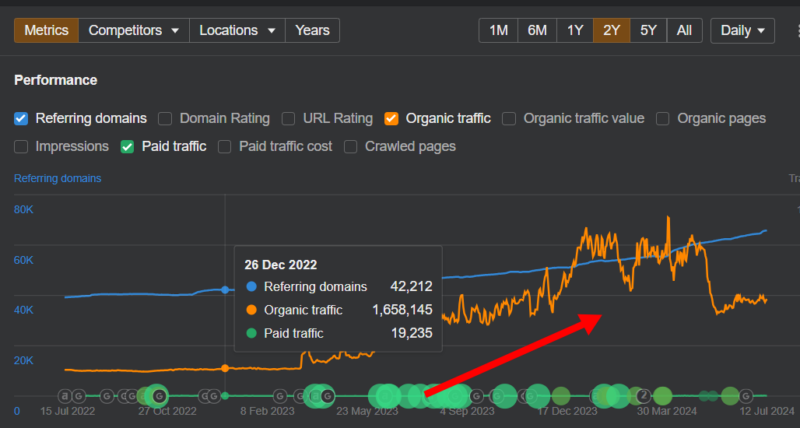Click the orange organic traffic data point
This screenshot has height=428, width=800.
pos(225,368)
